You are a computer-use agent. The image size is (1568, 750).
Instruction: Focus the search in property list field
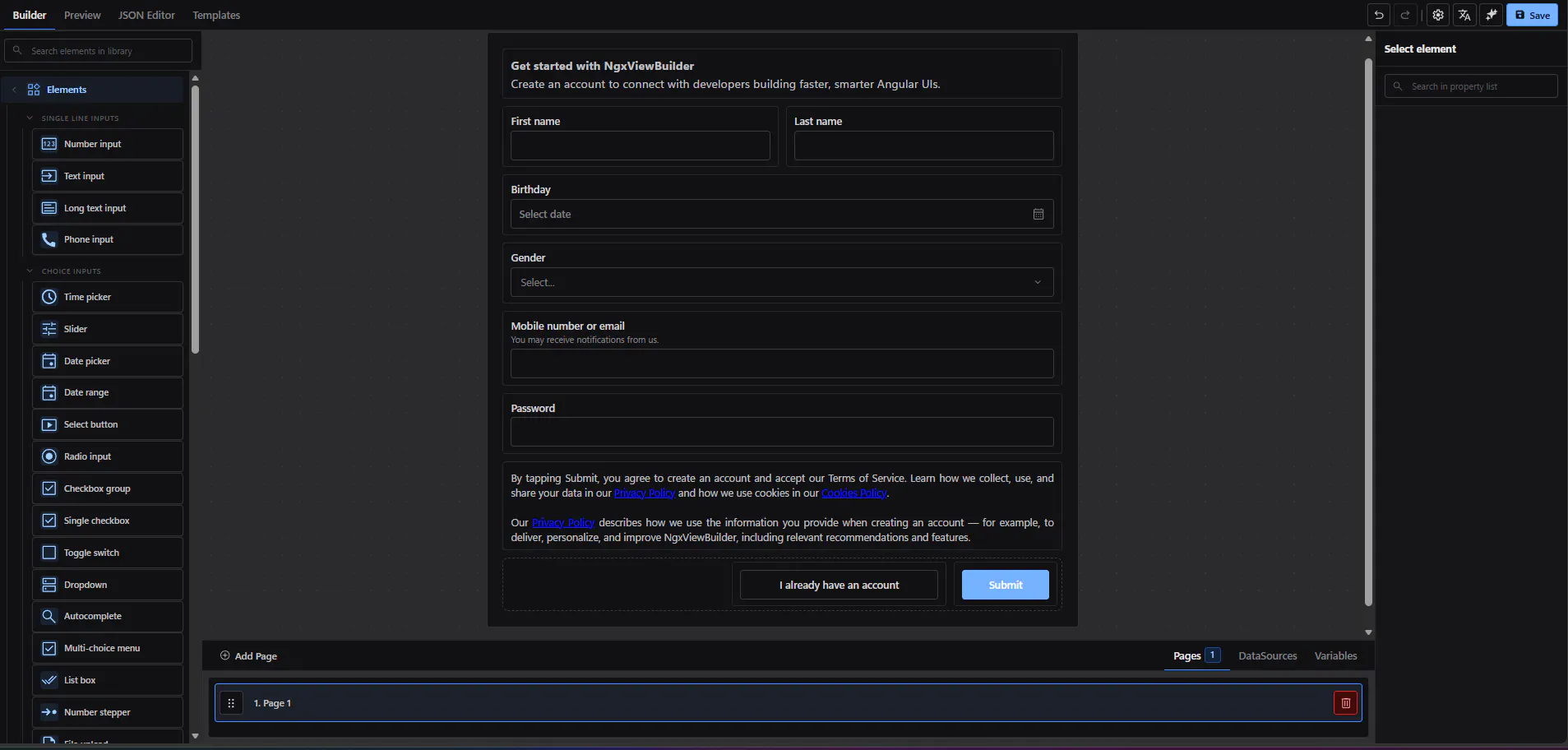(1471, 86)
